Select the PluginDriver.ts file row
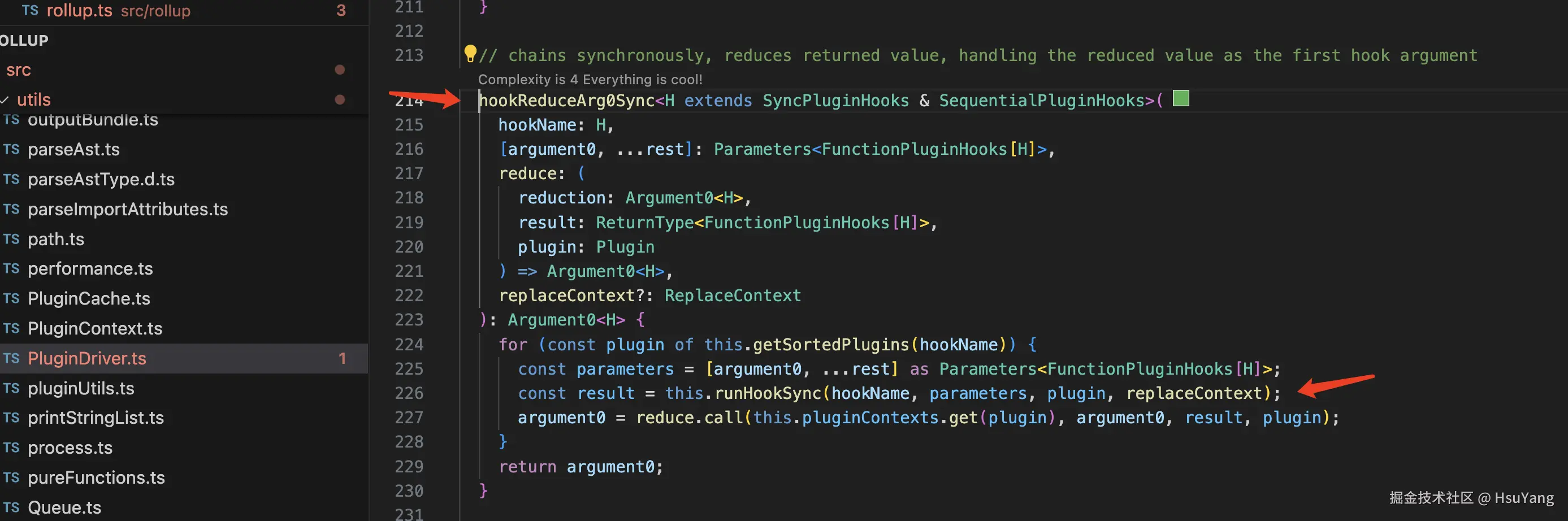This screenshot has width=1568, height=521. pos(184,358)
